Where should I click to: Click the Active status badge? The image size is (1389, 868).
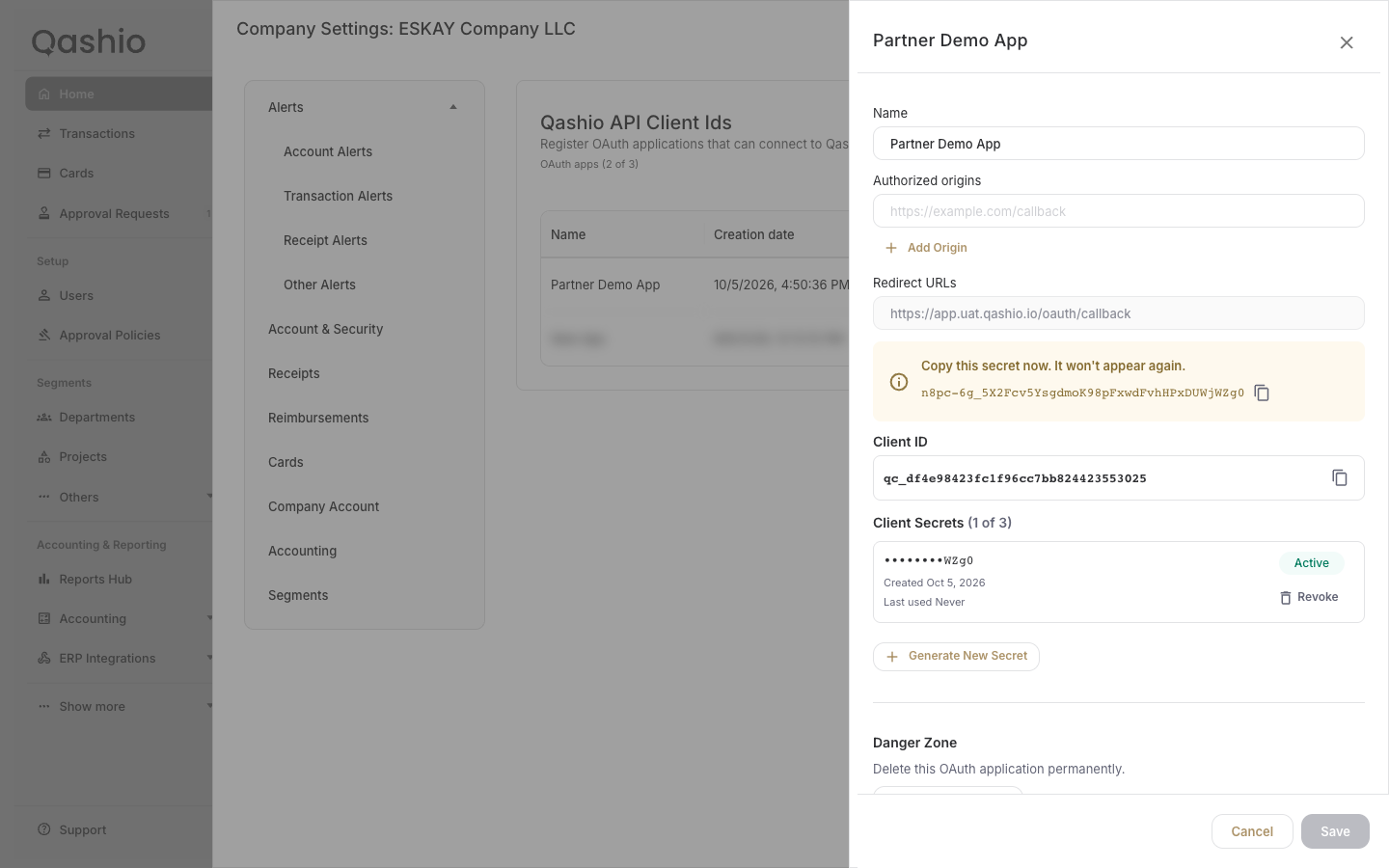point(1312,563)
